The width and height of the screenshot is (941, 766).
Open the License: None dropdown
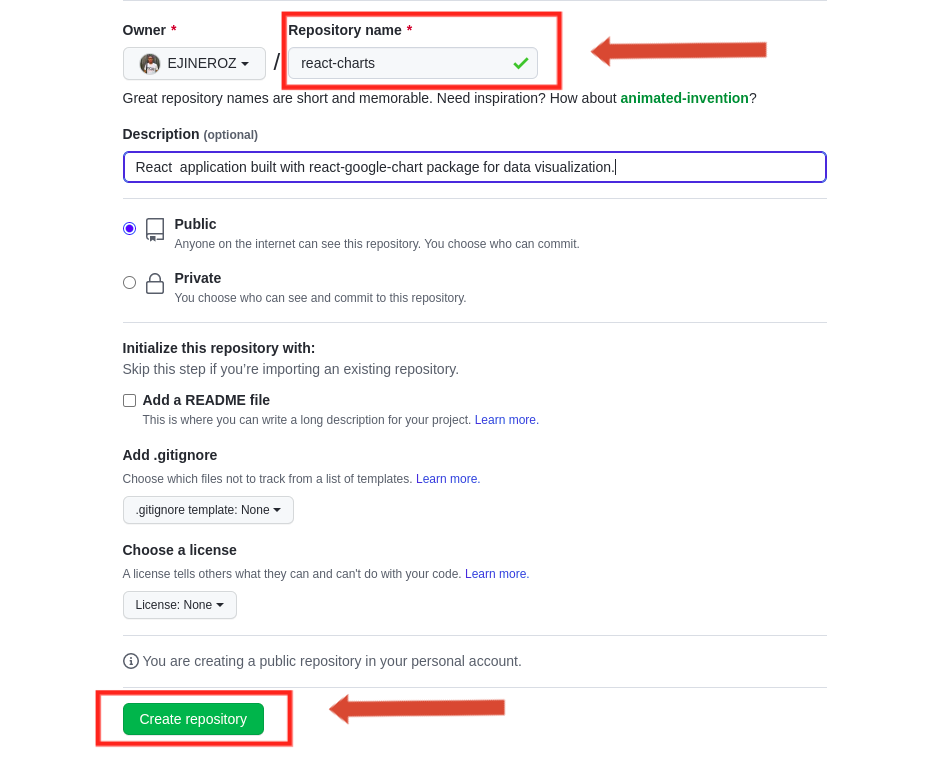point(179,605)
